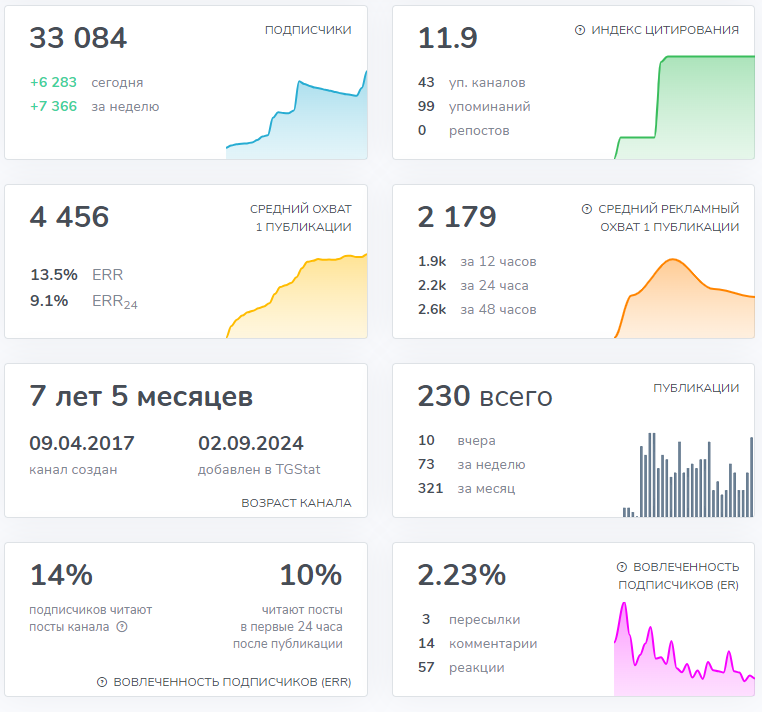Click the СРЕДНИЙ ОХВАТ 1 ПУБЛИКАЦИИ heading
The height and width of the screenshot is (712, 762).
click(x=301, y=218)
